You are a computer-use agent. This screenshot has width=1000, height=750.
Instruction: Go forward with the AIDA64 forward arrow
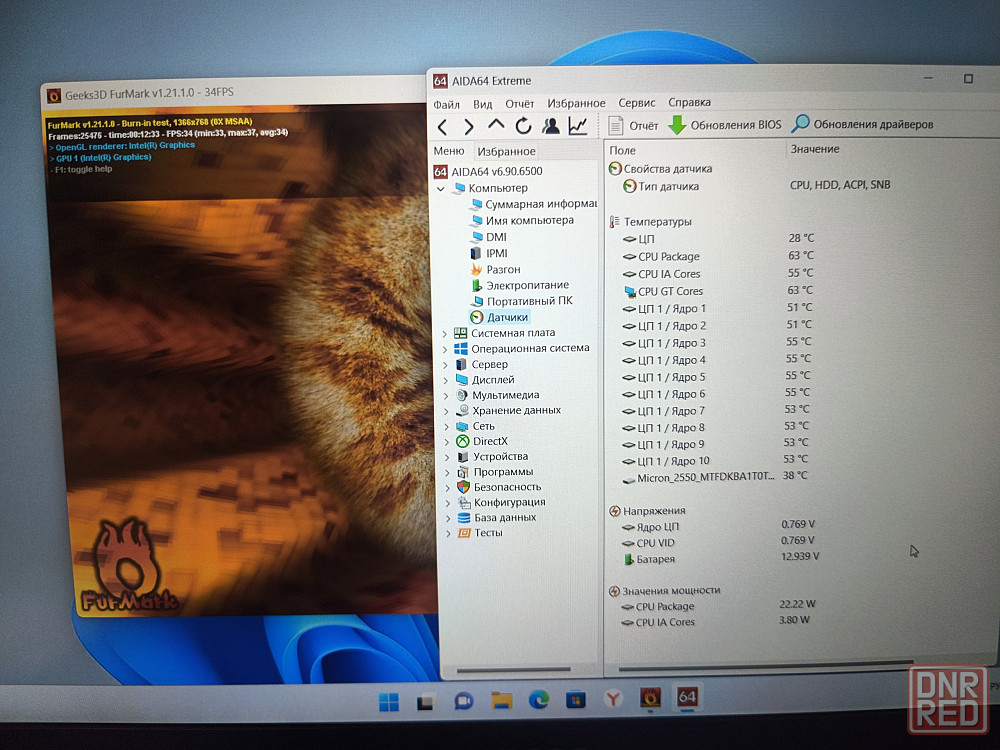(x=469, y=127)
